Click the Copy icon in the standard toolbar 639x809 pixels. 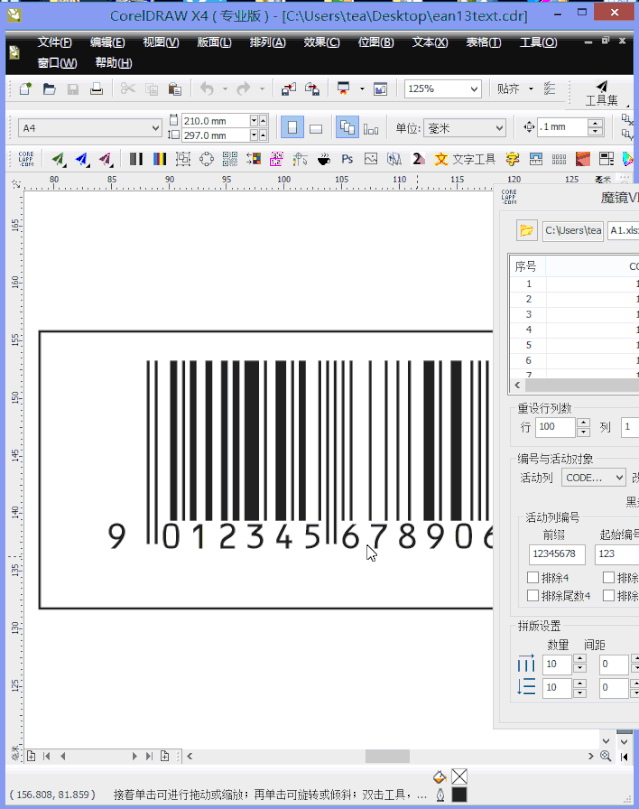point(152,89)
